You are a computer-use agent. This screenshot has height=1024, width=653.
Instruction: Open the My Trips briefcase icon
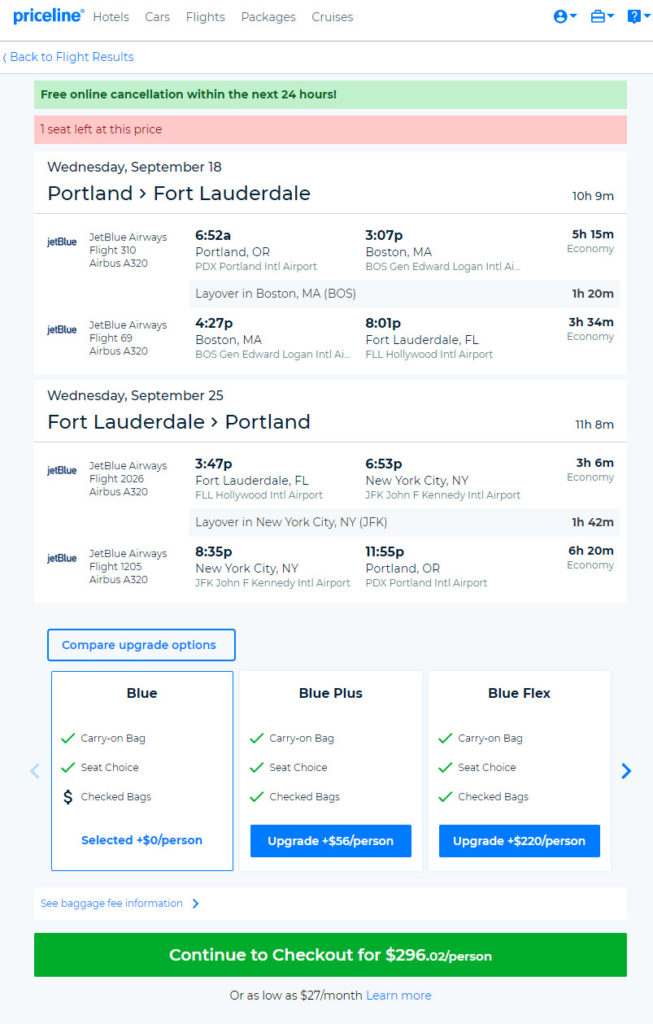pyautogui.click(x=601, y=17)
